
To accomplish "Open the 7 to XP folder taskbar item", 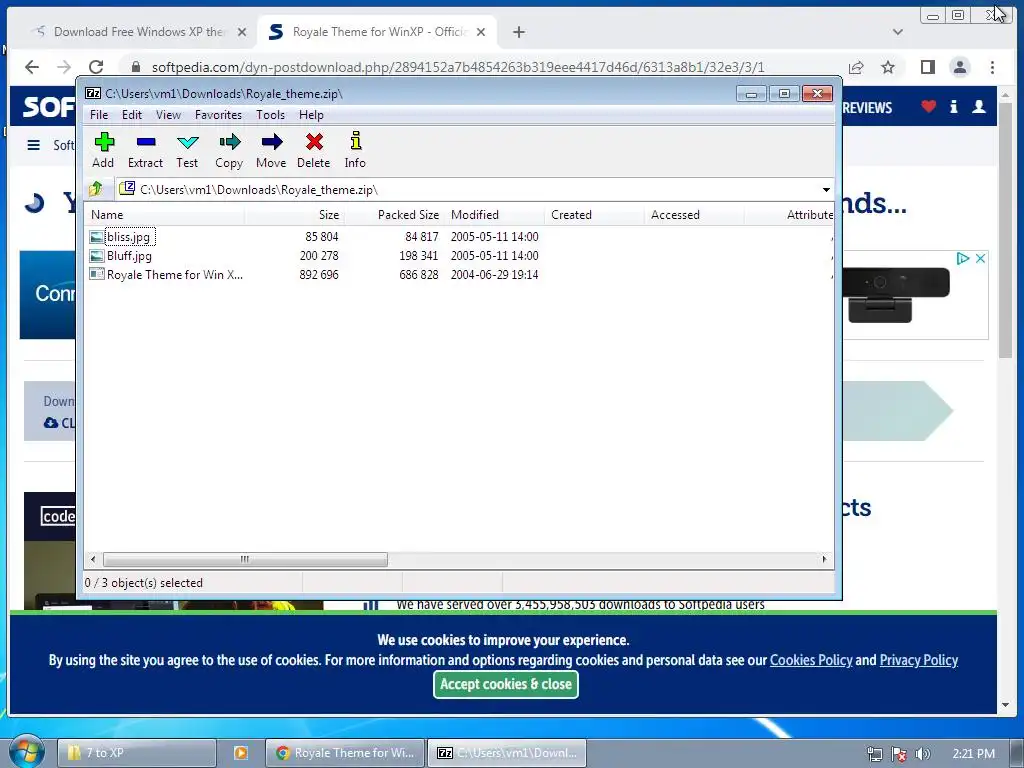I will point(136,753).
